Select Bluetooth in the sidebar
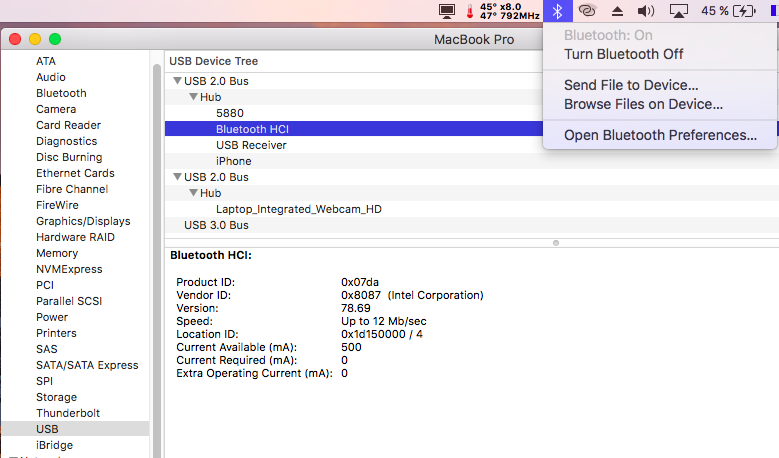The image size is (779, 458). click(x=61, y=93)
